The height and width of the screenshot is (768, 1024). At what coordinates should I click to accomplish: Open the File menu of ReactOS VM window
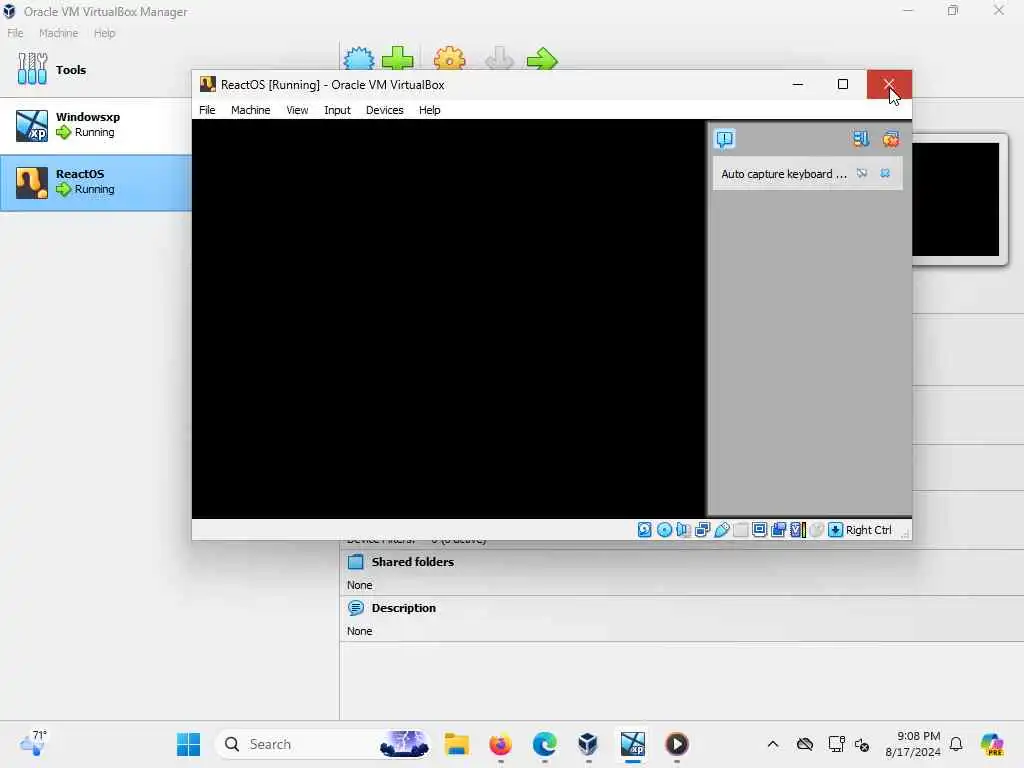point(207,110)
